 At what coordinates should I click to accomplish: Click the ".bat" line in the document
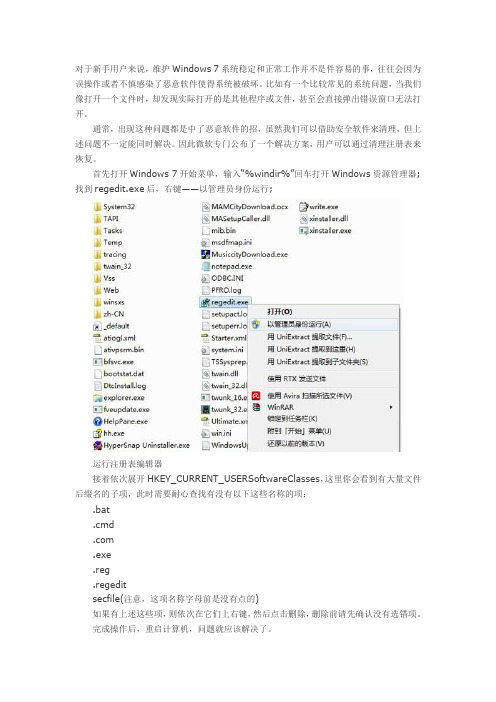[101, 510]
